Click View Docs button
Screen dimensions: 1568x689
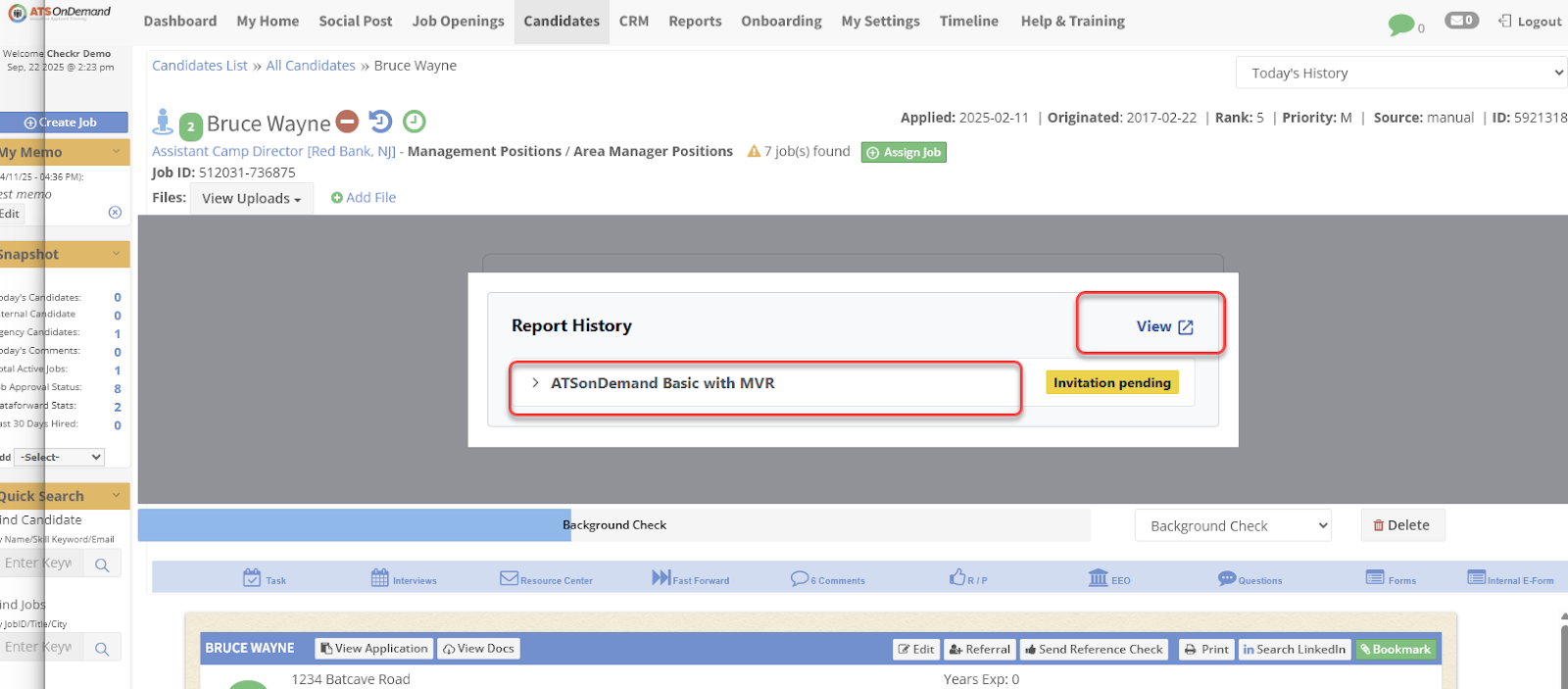pos(478,648)
